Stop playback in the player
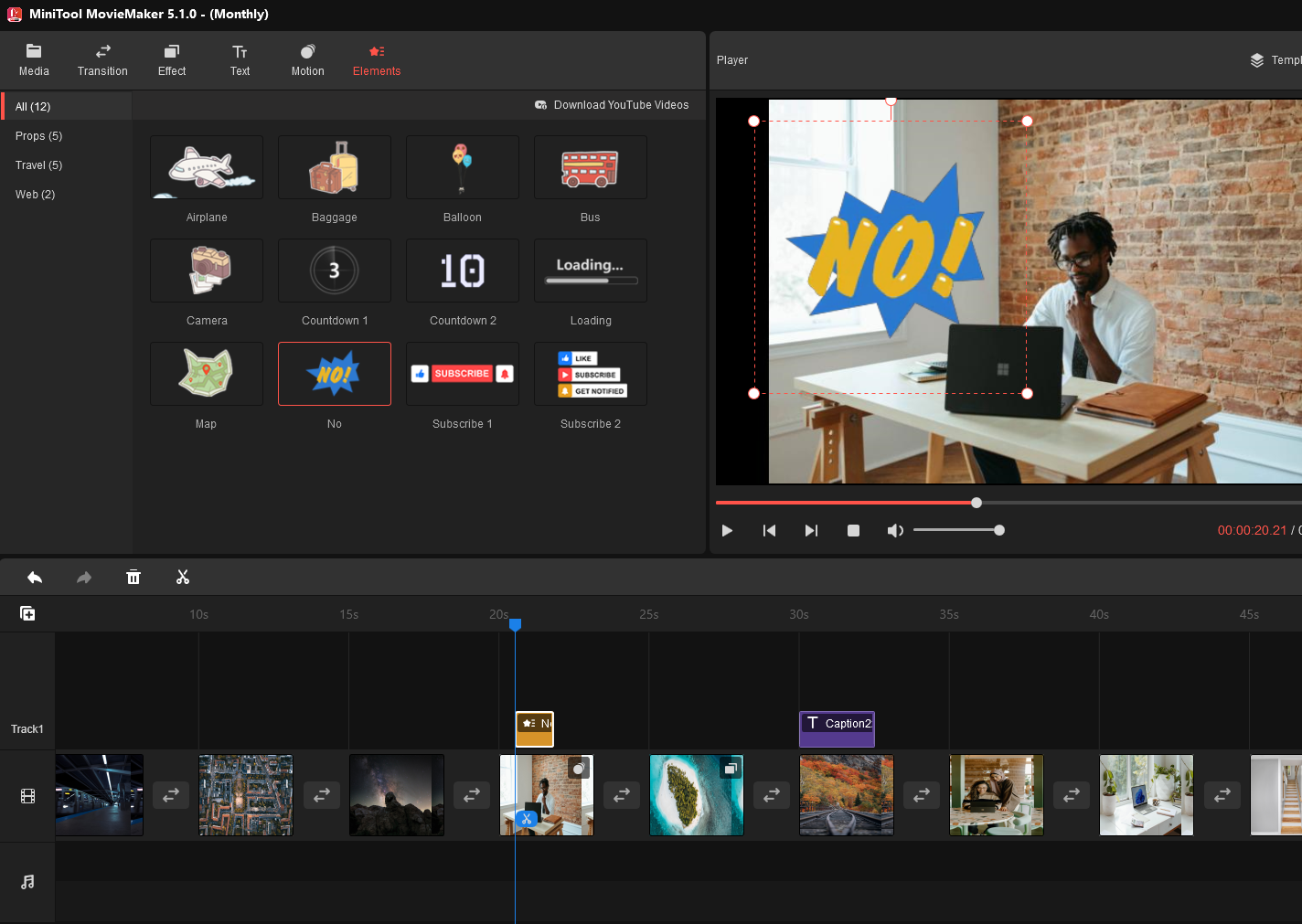This screenshot has height=924, width=1302. pyautogui.click(x=853, y=530)
